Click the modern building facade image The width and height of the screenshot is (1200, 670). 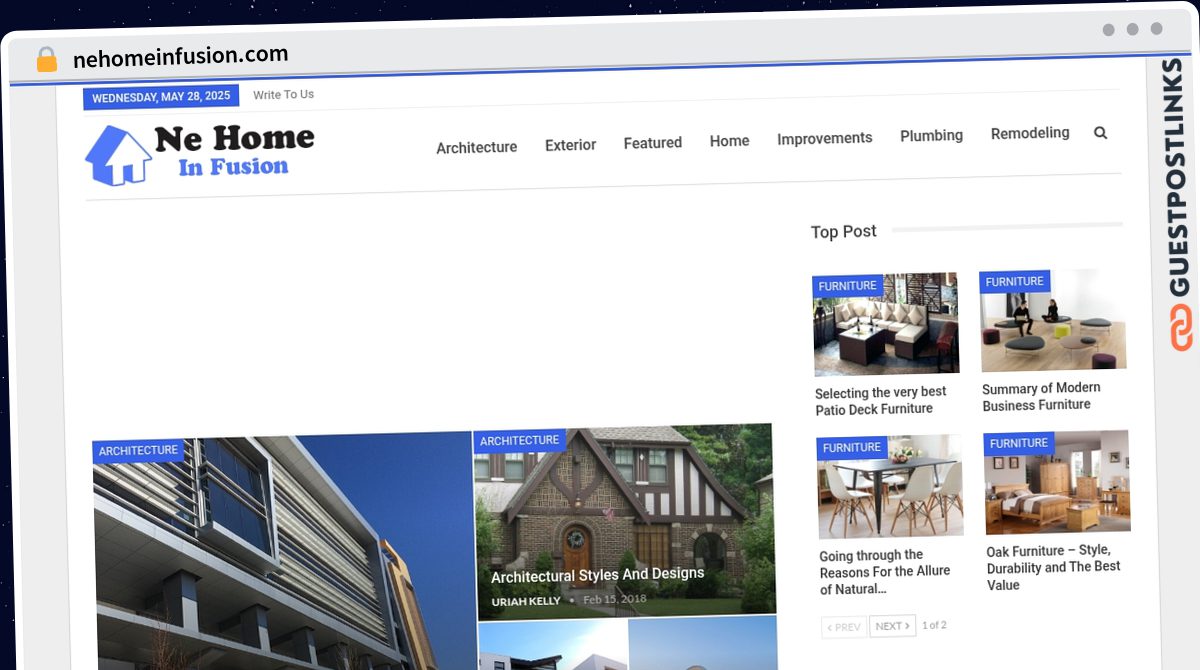coord(283,553)
